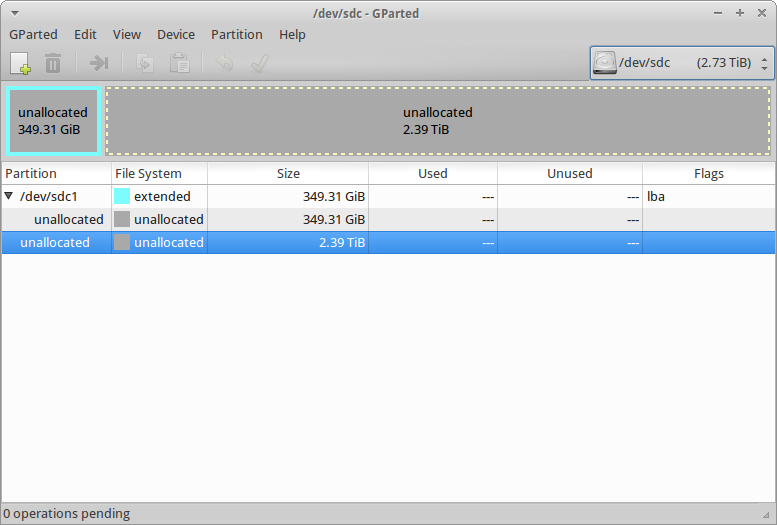
Task: Click gray swatch in 349.31 GiB unallocated row
Action: coord(122,219)
